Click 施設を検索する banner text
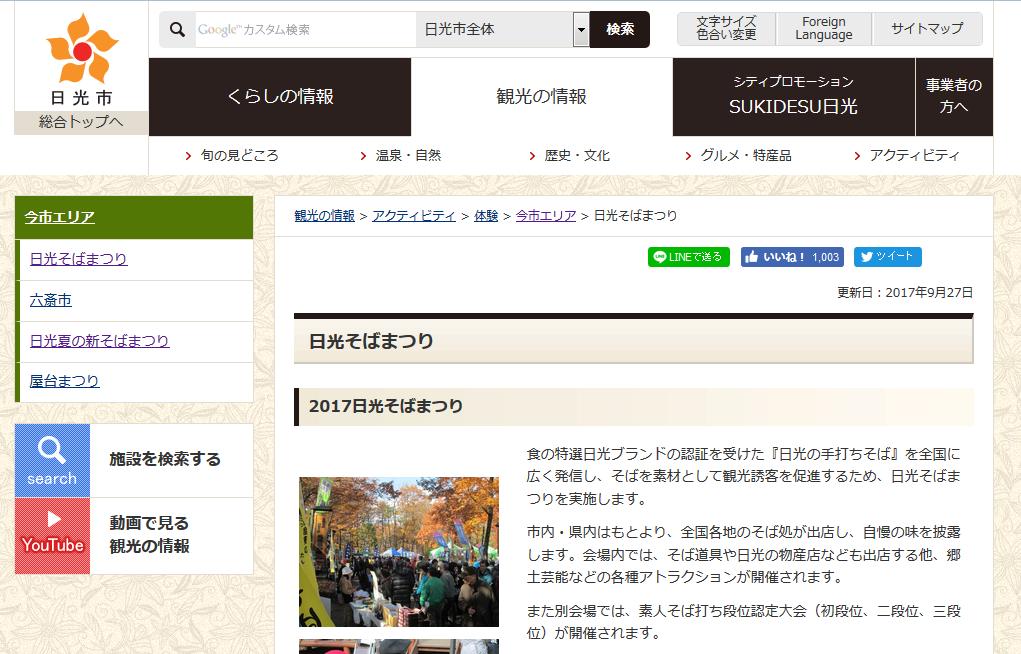The width and height of the screenshot is (1021, 654). coord(165,459)
